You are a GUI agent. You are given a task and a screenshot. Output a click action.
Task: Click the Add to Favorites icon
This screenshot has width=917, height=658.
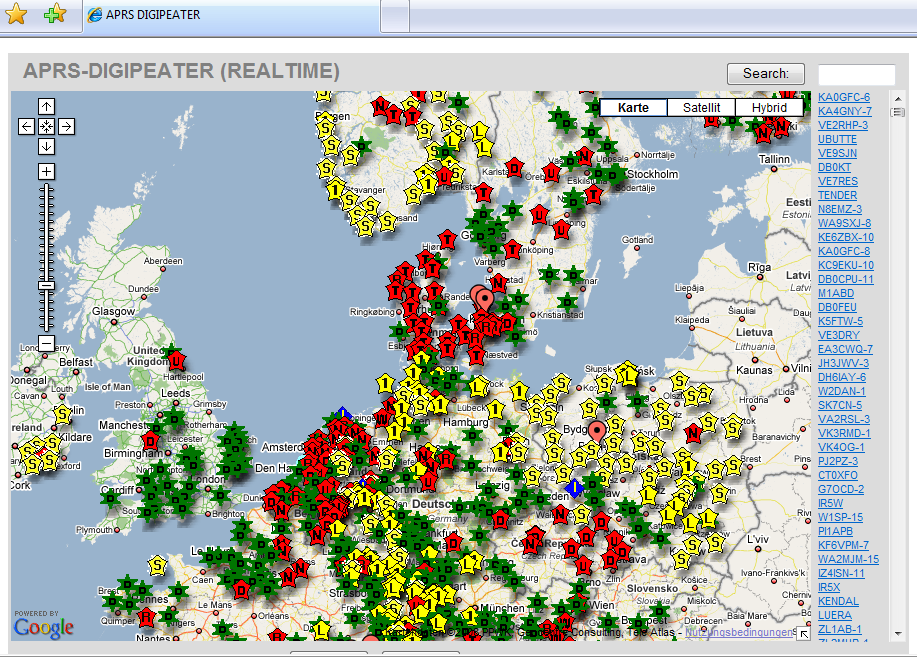55,15
